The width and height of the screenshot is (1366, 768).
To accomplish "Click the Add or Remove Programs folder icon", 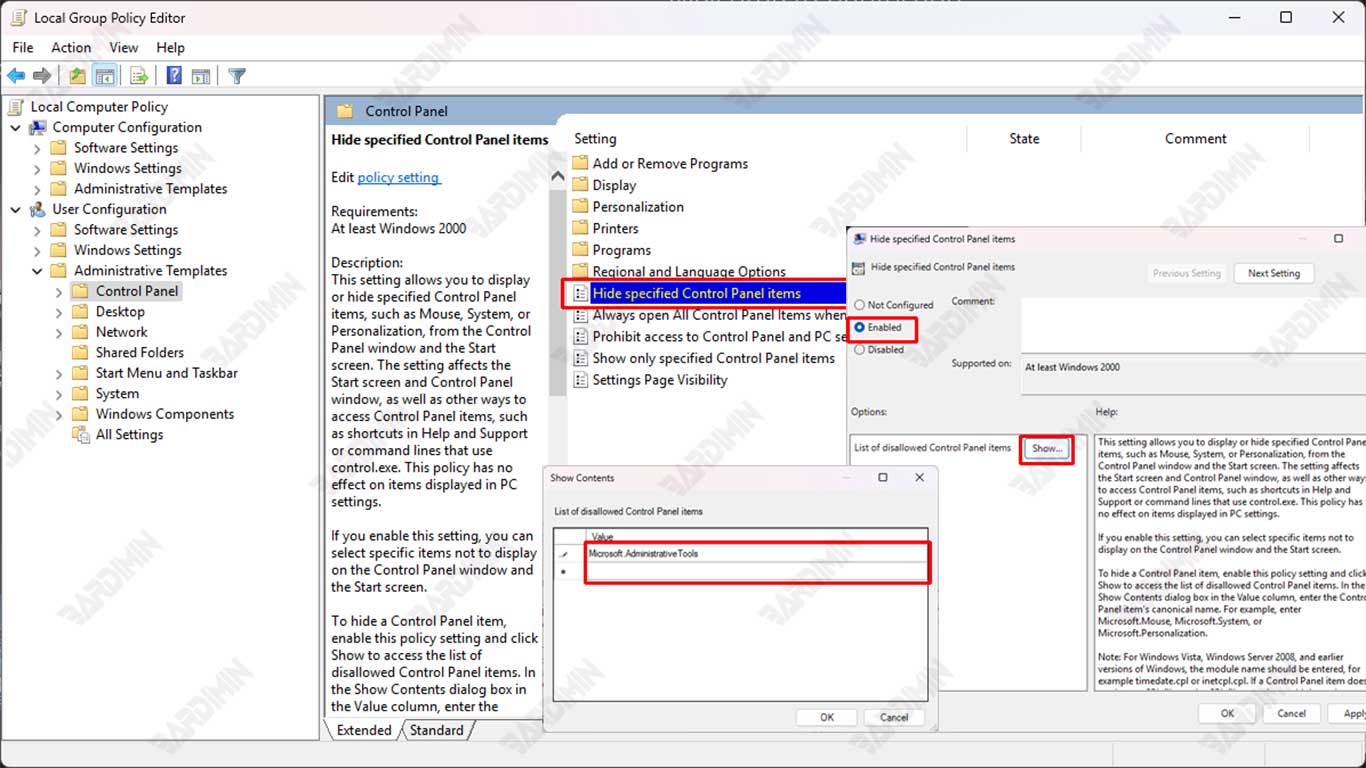I will coord(580,164).
